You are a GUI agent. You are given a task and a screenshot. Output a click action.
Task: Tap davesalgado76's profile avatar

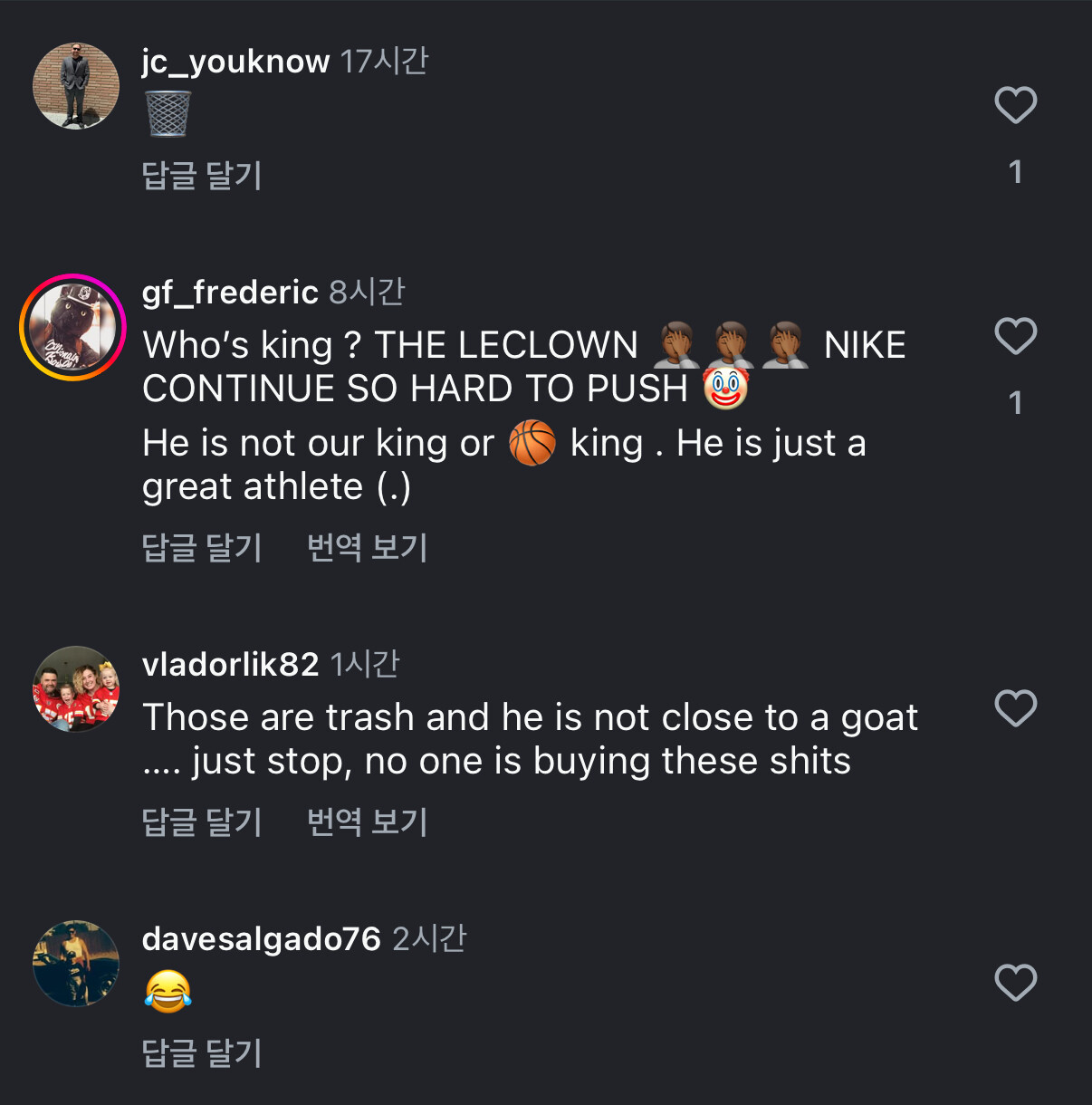click(76, 964)
